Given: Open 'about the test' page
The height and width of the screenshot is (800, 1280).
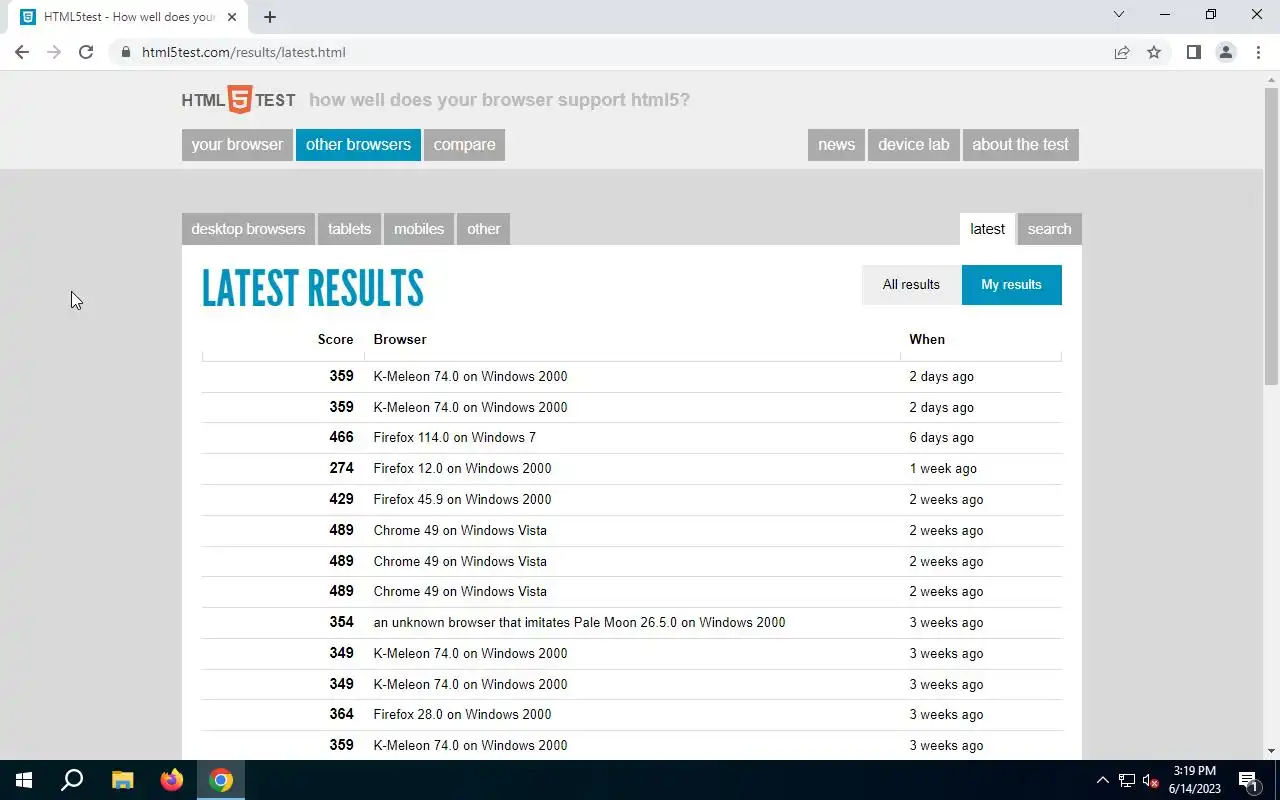Looking at the screenshot, I should (1020, 144).
